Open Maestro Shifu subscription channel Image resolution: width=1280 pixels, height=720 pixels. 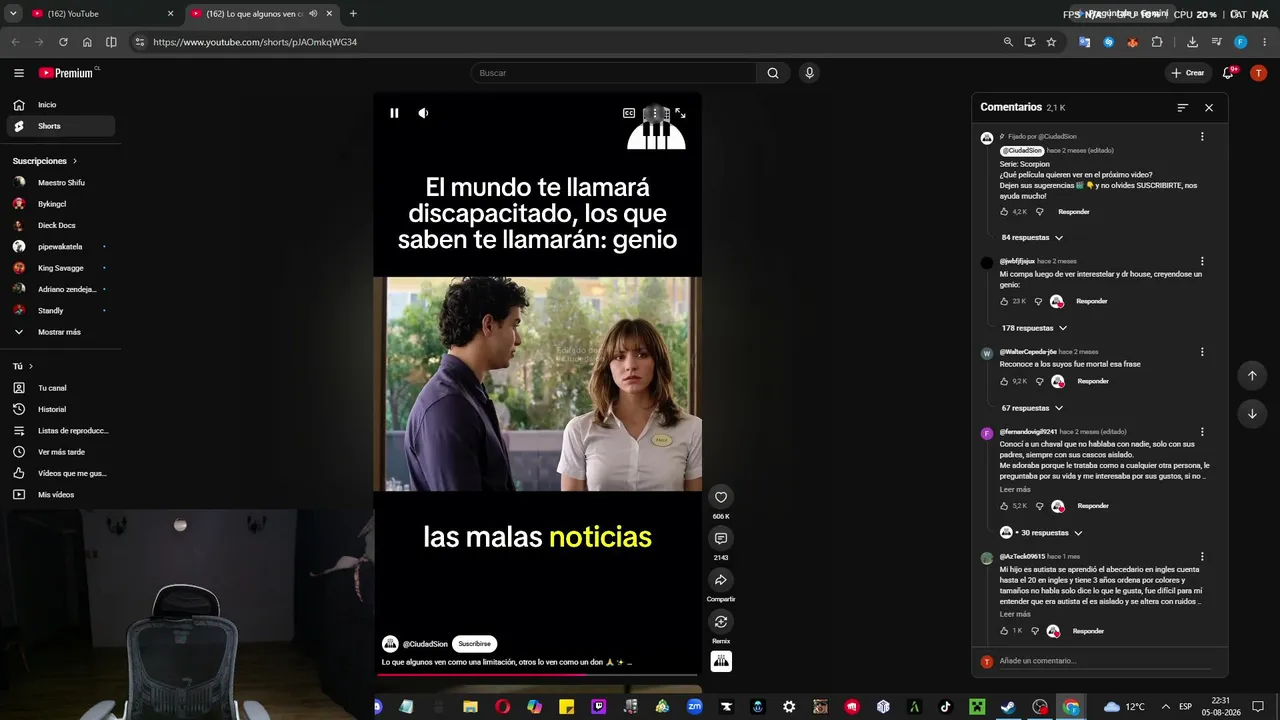61,183
